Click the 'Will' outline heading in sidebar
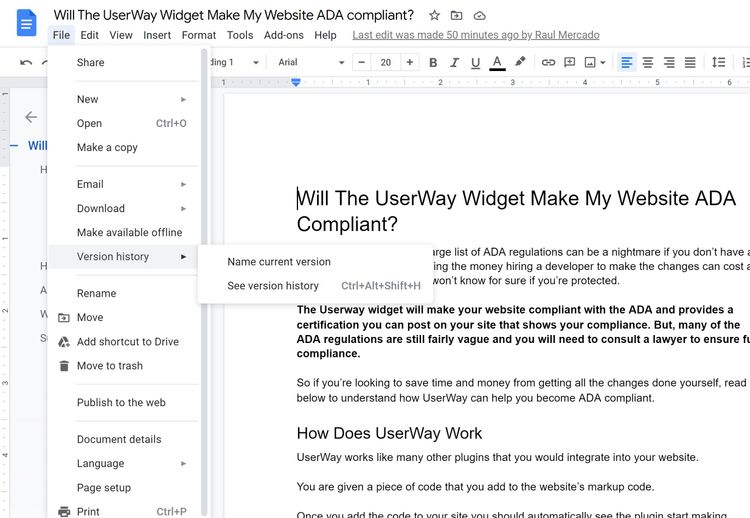Viewport: 750px width, 518px height. (x=37, y=145)
